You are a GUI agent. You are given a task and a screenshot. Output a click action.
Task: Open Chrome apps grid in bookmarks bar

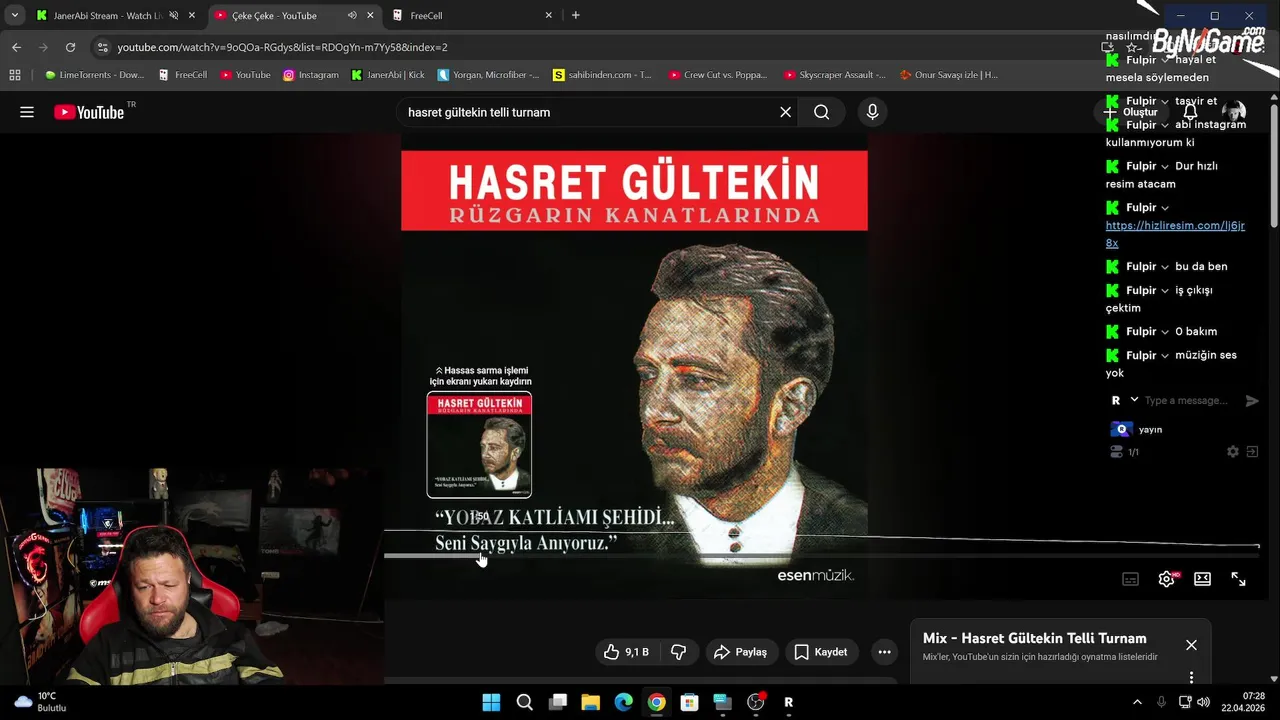coord(15,74)
